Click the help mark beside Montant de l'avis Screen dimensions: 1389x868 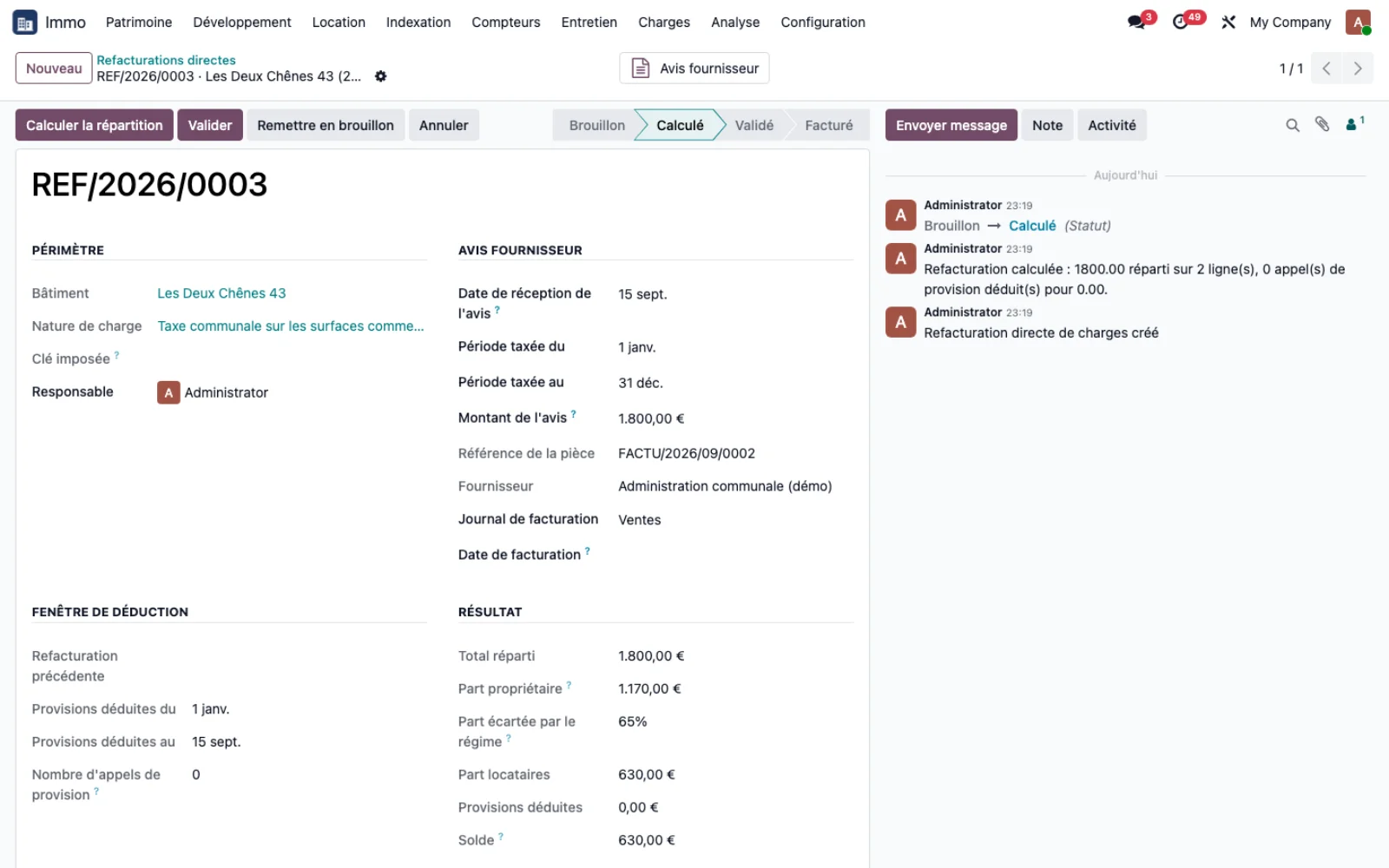click(573, 414)
